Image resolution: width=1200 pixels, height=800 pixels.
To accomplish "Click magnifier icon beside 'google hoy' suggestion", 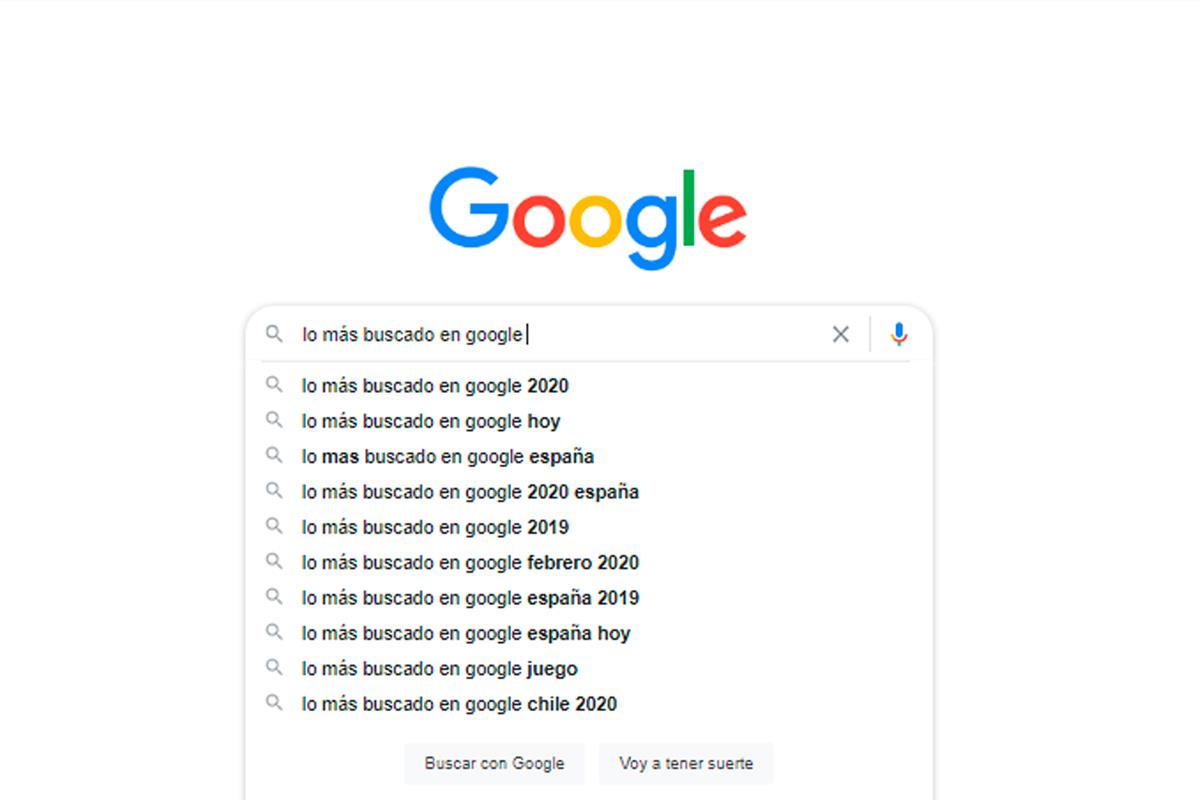I will [274, 420].
